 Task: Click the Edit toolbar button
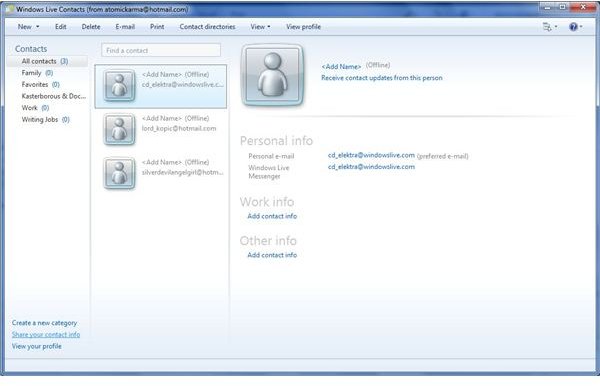click(x=60, y=27)
